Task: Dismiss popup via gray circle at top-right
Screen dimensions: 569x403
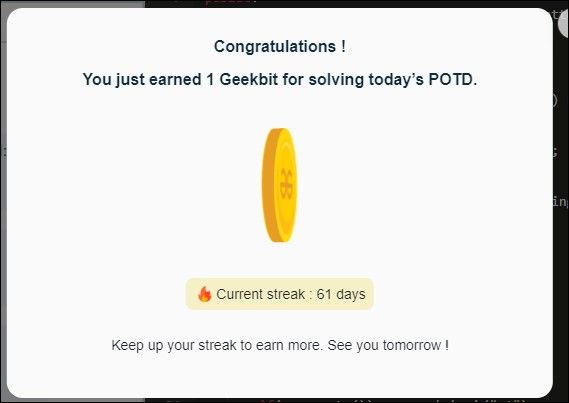Action: (x=564, y=24)
